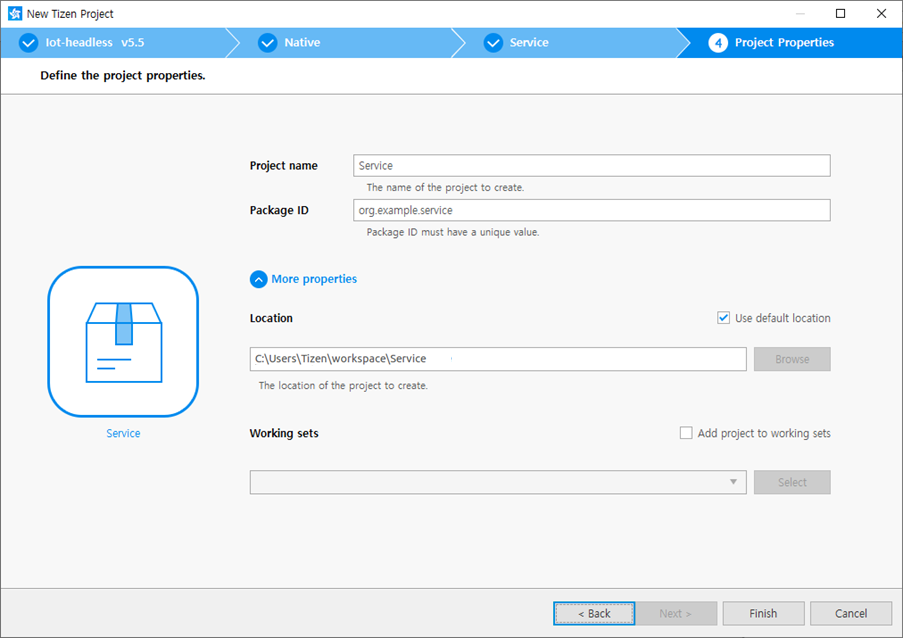Click into the Project name field
The height and width of the screenshot is (638, 904).
coord(591,166)
